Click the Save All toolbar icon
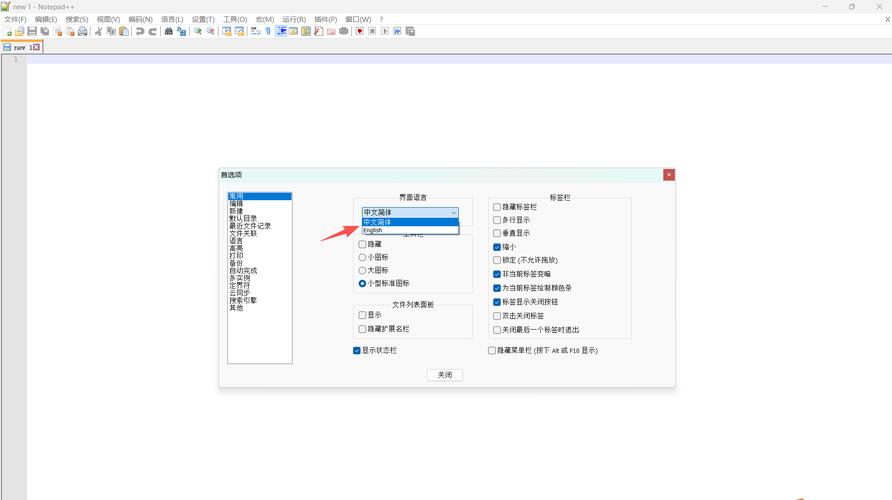Image resolution: width=892 pixels, height=500 pixels. [x=44, y=31]
